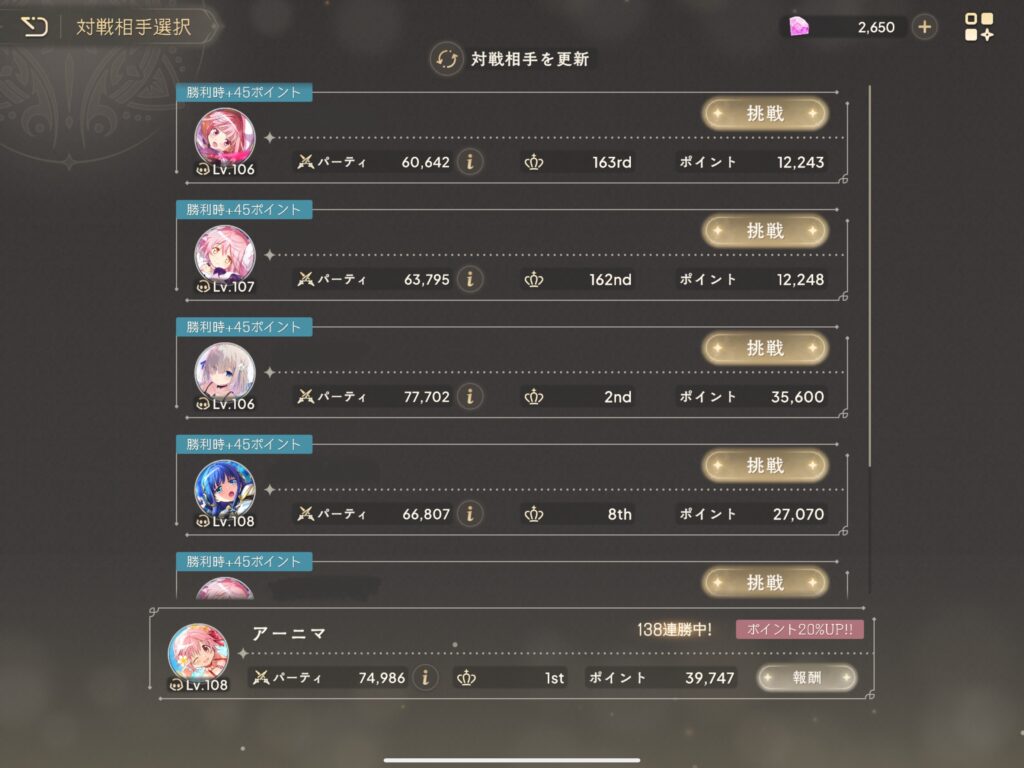Open party info icon next to 63,795
This screenshot has width=1024, height=768.
point(470,279)
